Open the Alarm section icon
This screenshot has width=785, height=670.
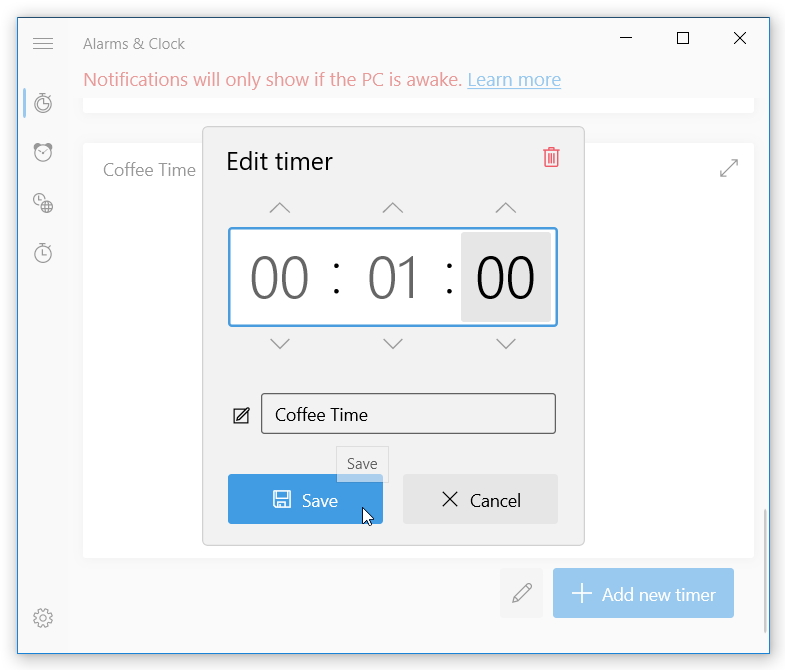click(43, 152)
